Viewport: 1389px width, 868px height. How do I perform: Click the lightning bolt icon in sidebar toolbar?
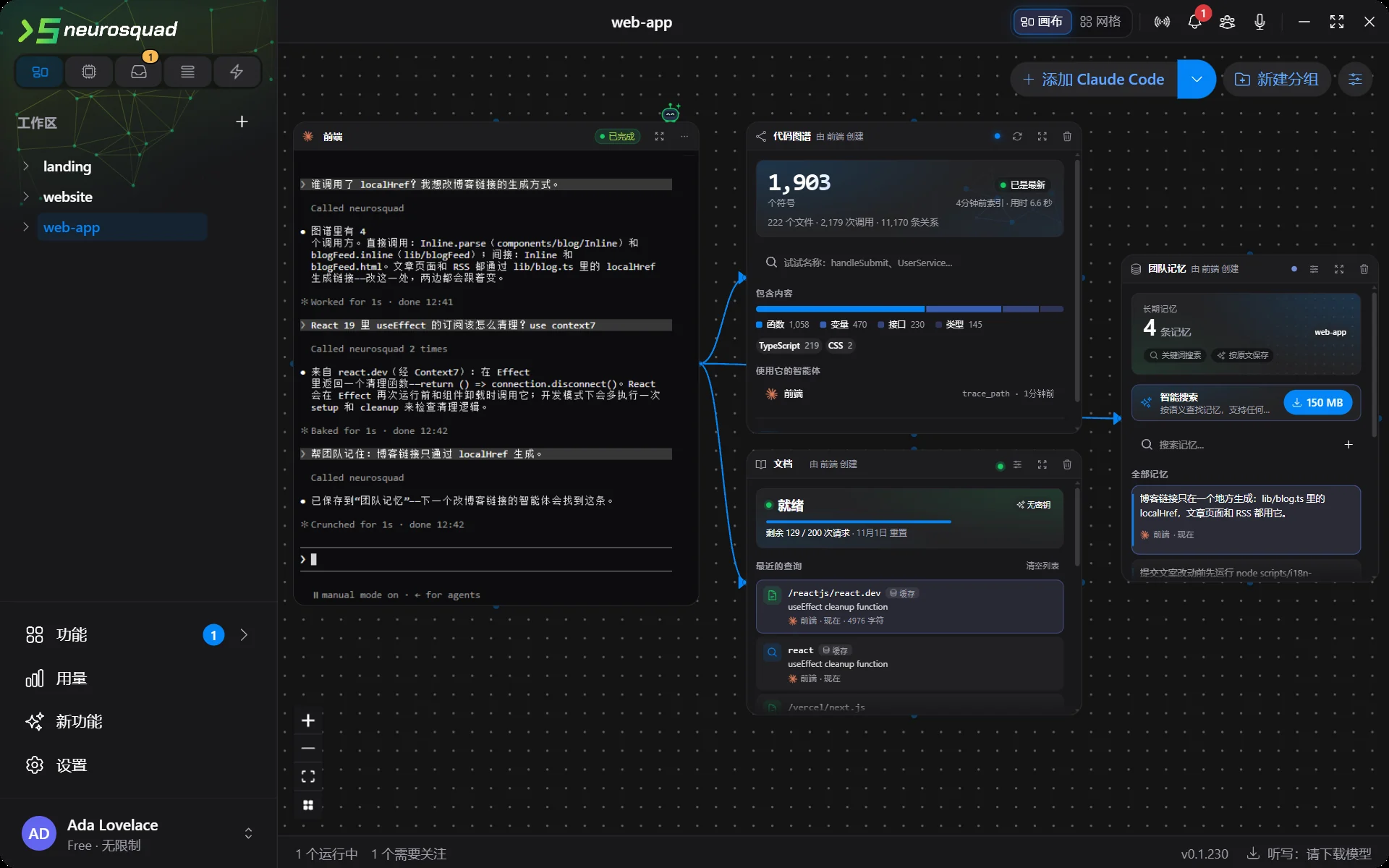pos(237,72)
